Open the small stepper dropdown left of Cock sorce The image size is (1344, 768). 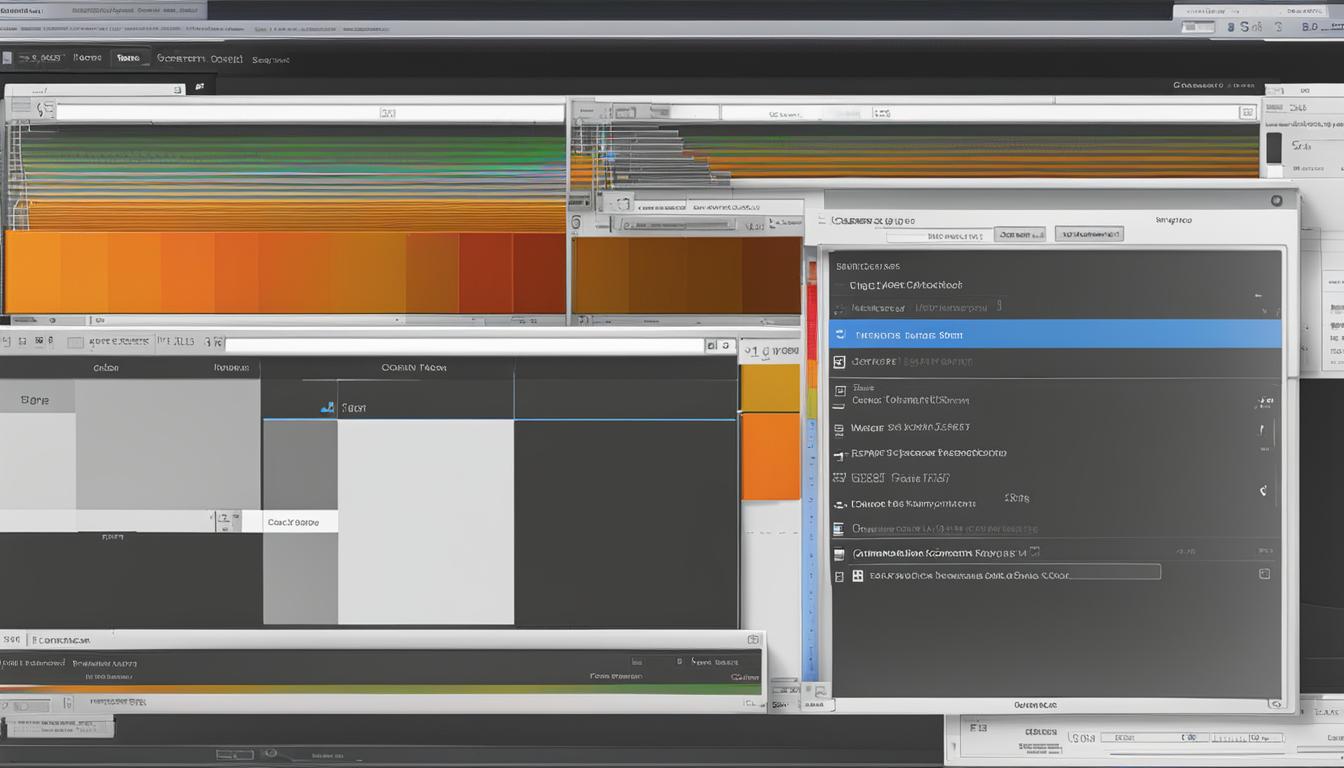tap(225, 520)
